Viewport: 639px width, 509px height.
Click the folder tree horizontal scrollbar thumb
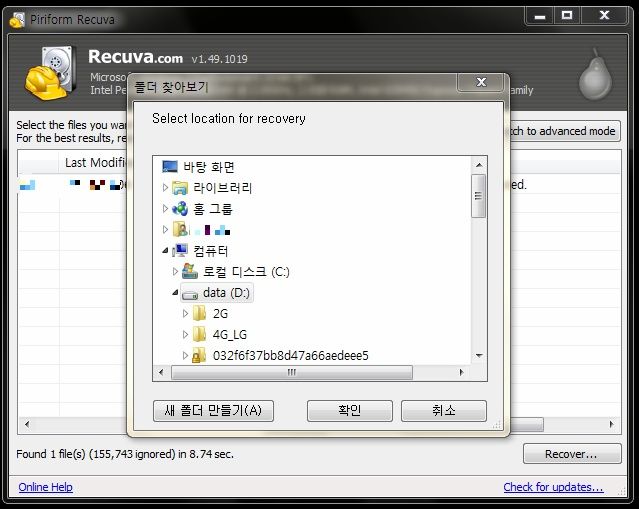(292, 372)
